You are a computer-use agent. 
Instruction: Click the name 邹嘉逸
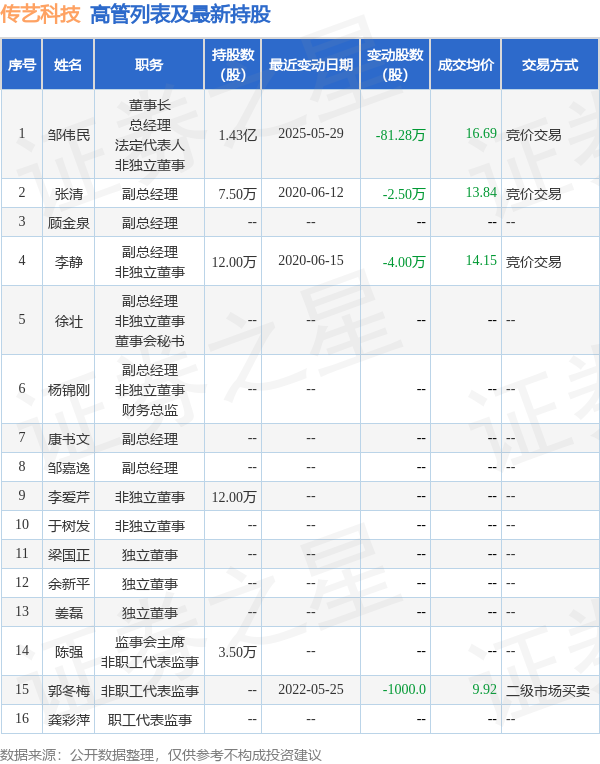[x=69, y=468]
